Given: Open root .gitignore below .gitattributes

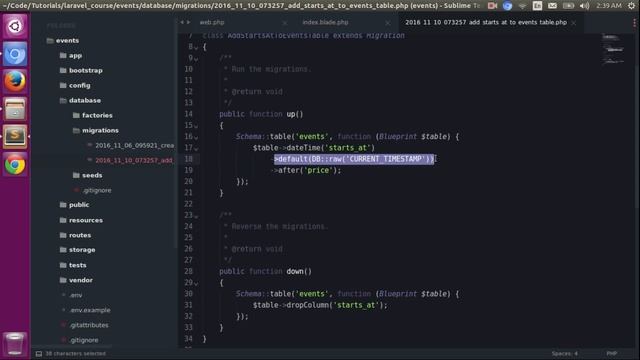Looking at the screenshot, I should pos(84,340).
